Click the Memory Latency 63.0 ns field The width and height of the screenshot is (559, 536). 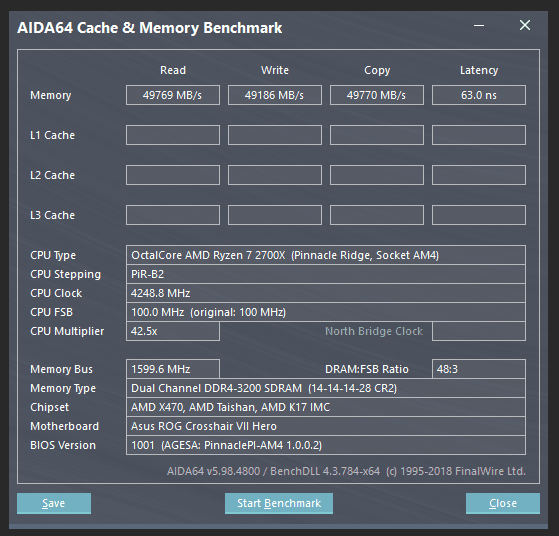click(x=479, y=95)
